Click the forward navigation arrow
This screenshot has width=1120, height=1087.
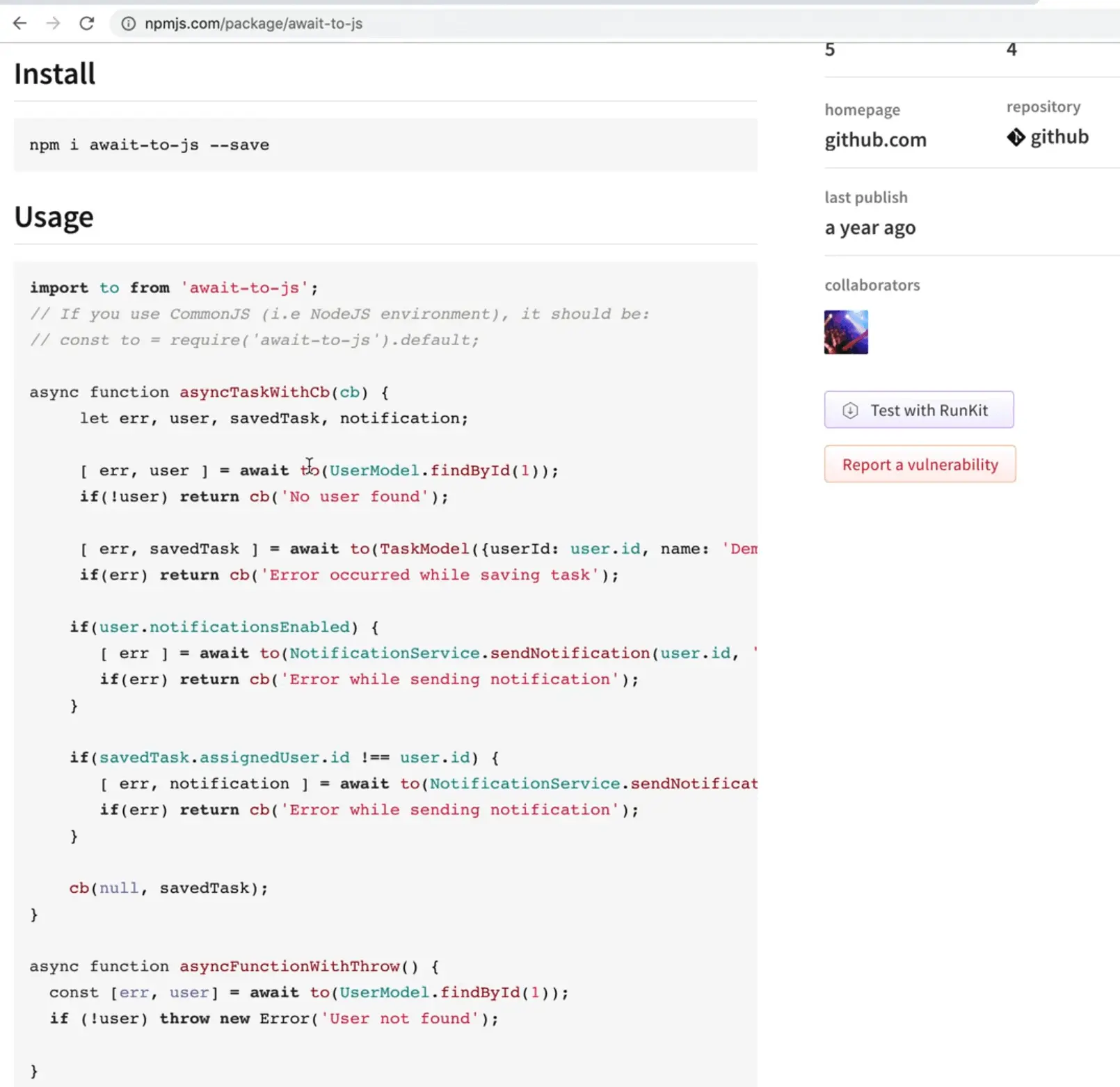point(54,23)
